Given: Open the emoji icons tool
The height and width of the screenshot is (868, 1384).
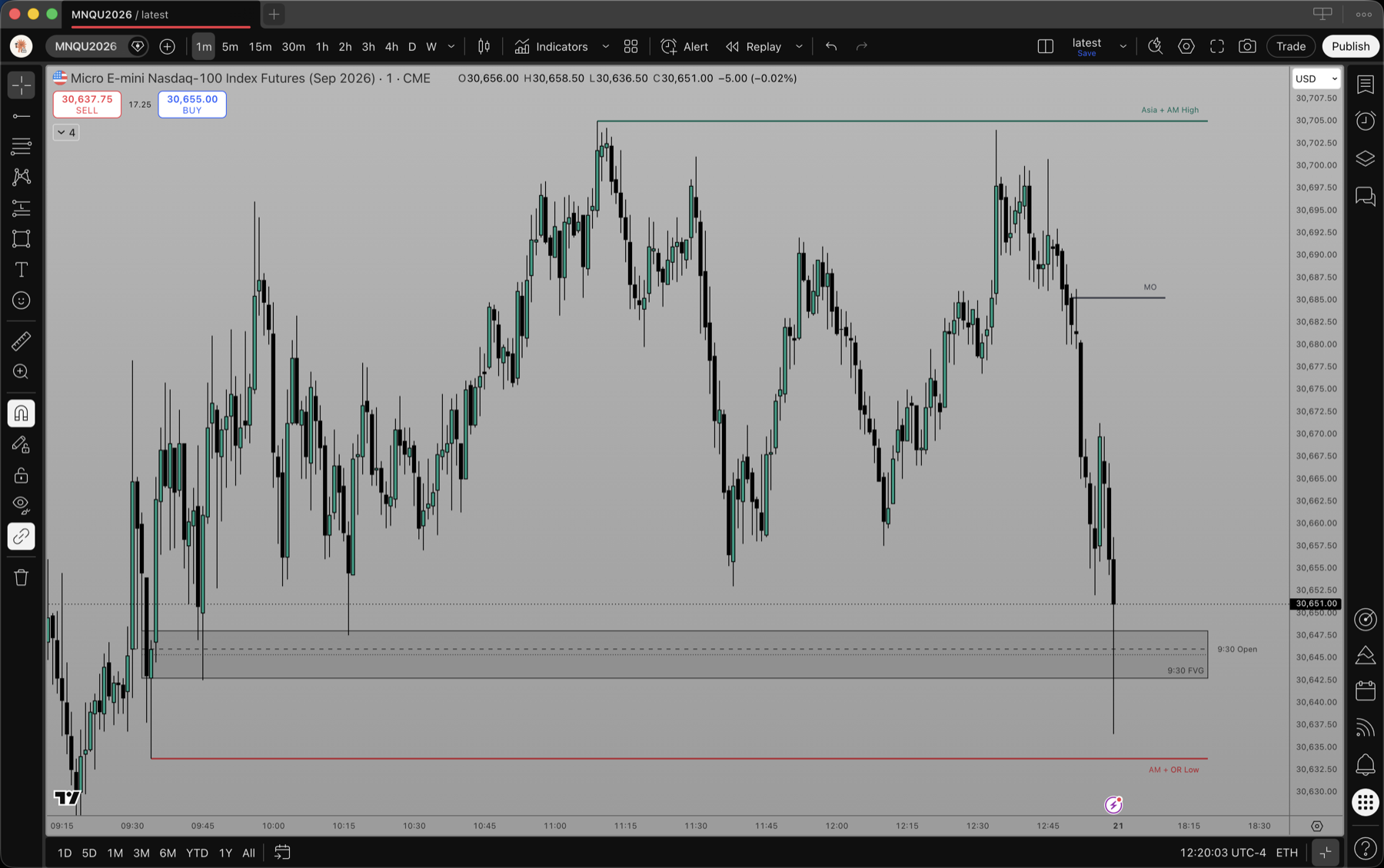Looking at the screenshot, I should tap(22, 301).
